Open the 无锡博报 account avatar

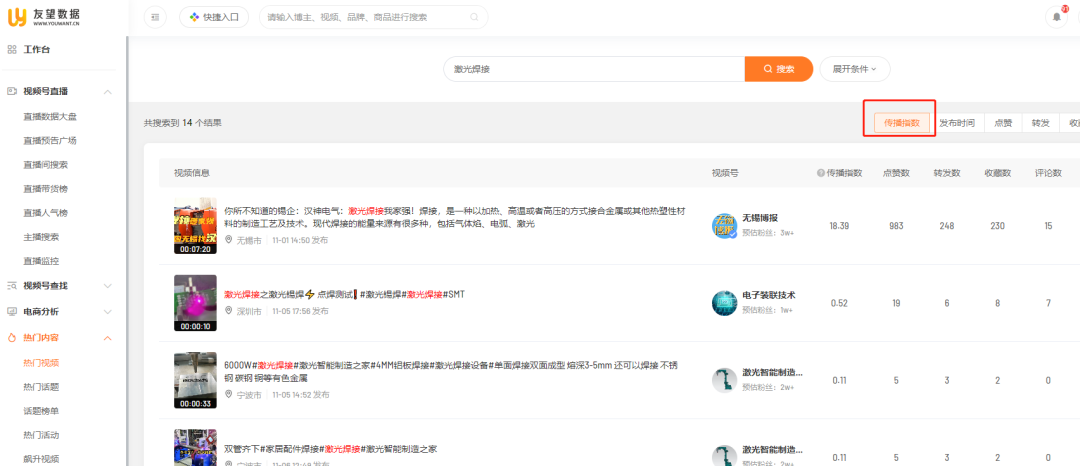[724, 225]
